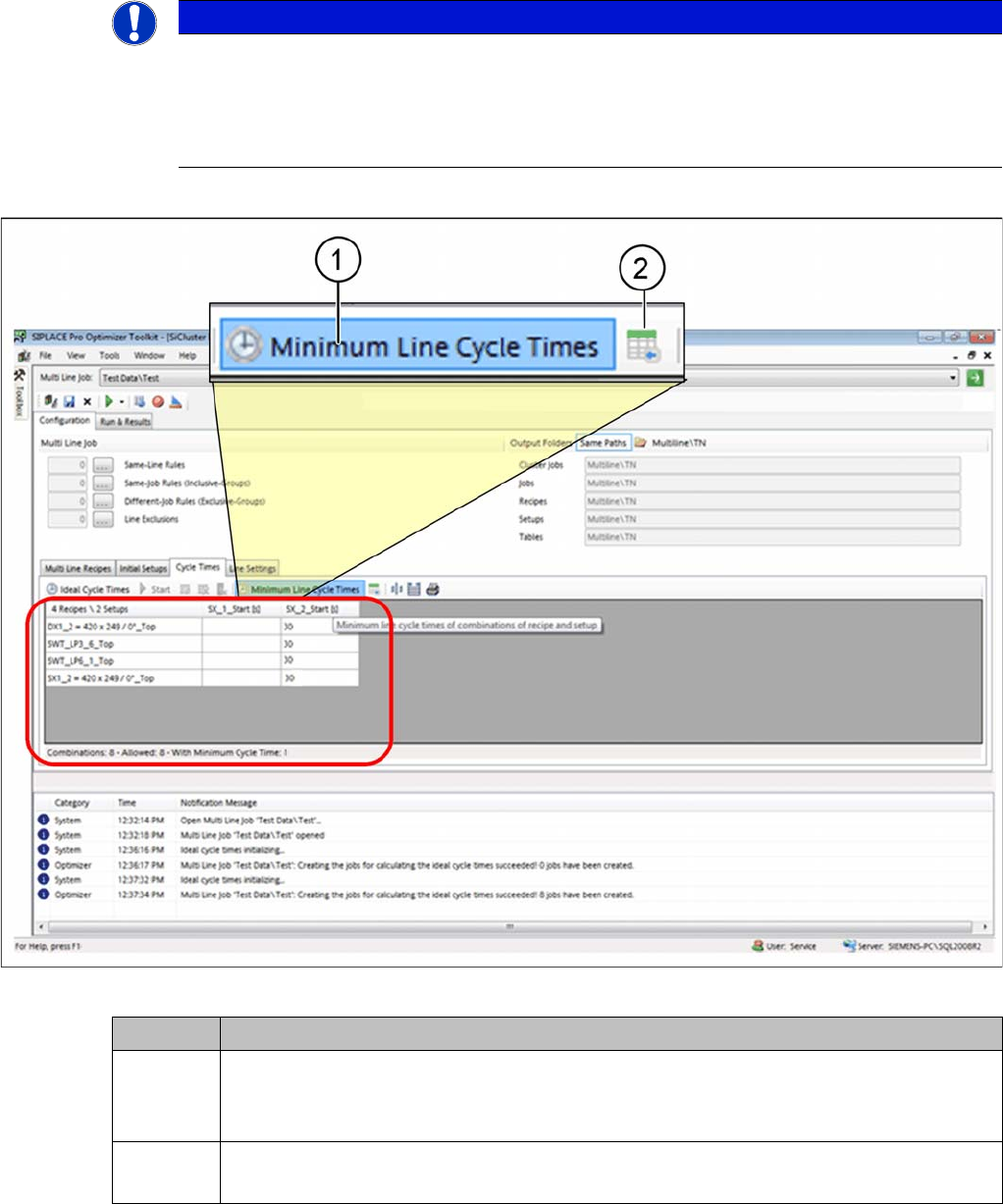This screenshot has width=1003, height=1204.
Task: Click the blue icon left of red stop
Action: click(140, 401)
